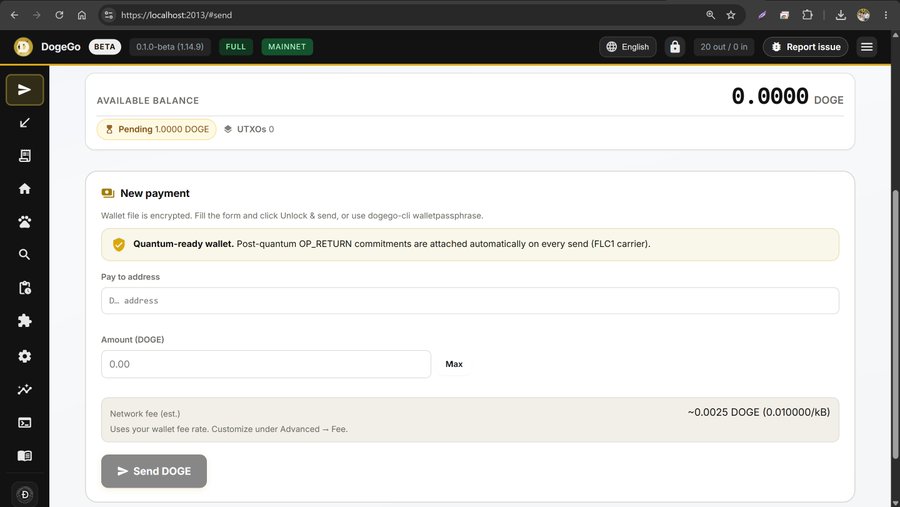Open the browser profile avatar
The image size is (900, 507).
[863, 15]
